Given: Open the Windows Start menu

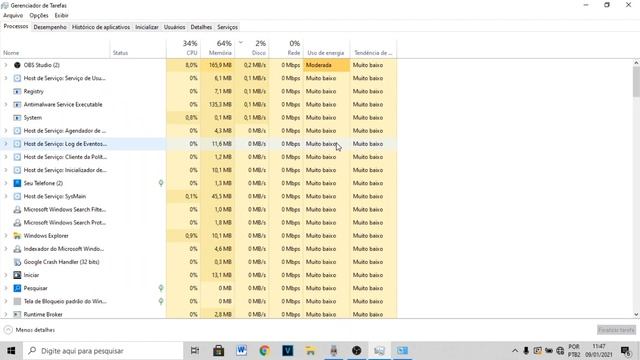Looking at the screenshot, I should pyautogui.click(x=11, y=351).
